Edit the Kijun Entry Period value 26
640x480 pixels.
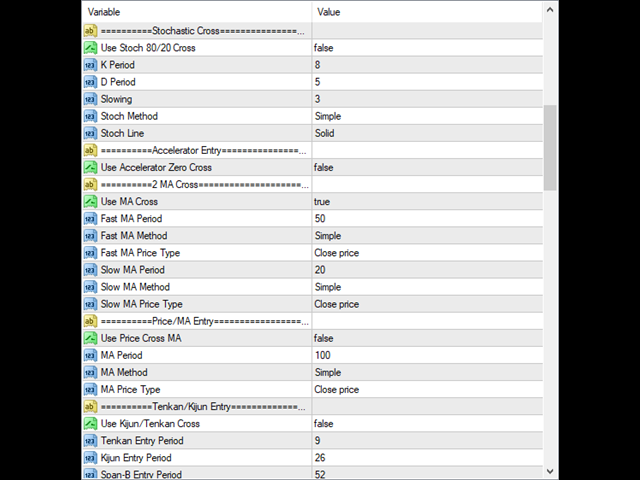point(320,458)
